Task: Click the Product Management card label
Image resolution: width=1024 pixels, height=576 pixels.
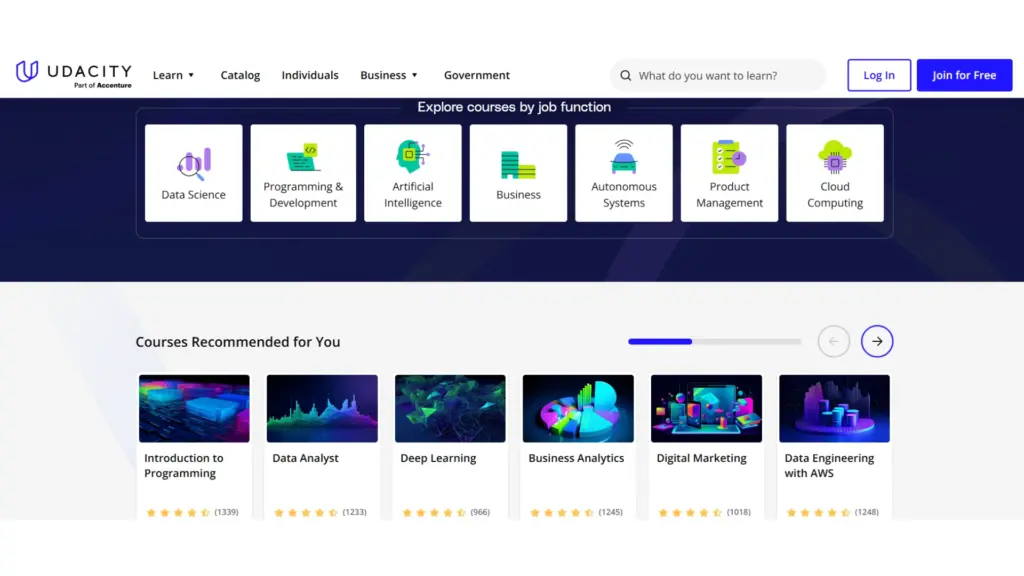Action: pyautogui.click(x=729, y=195)
